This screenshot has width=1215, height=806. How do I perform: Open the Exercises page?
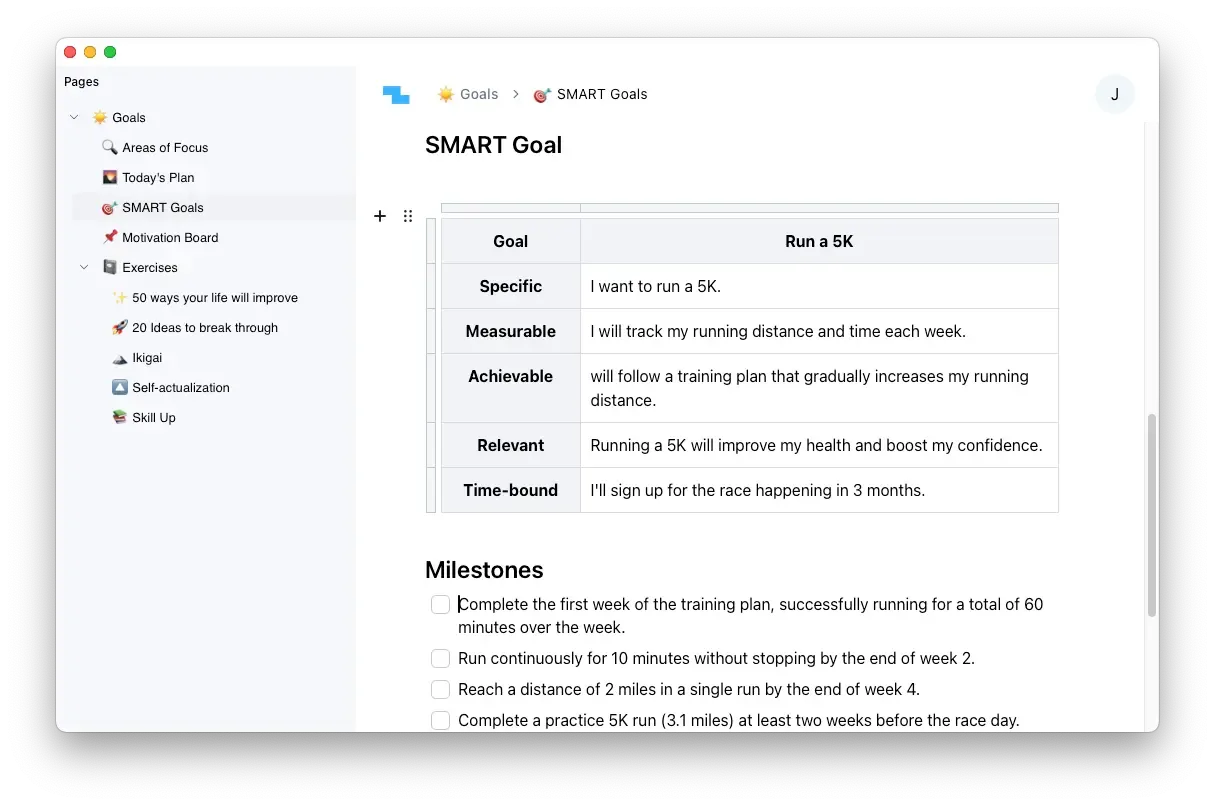150,268
